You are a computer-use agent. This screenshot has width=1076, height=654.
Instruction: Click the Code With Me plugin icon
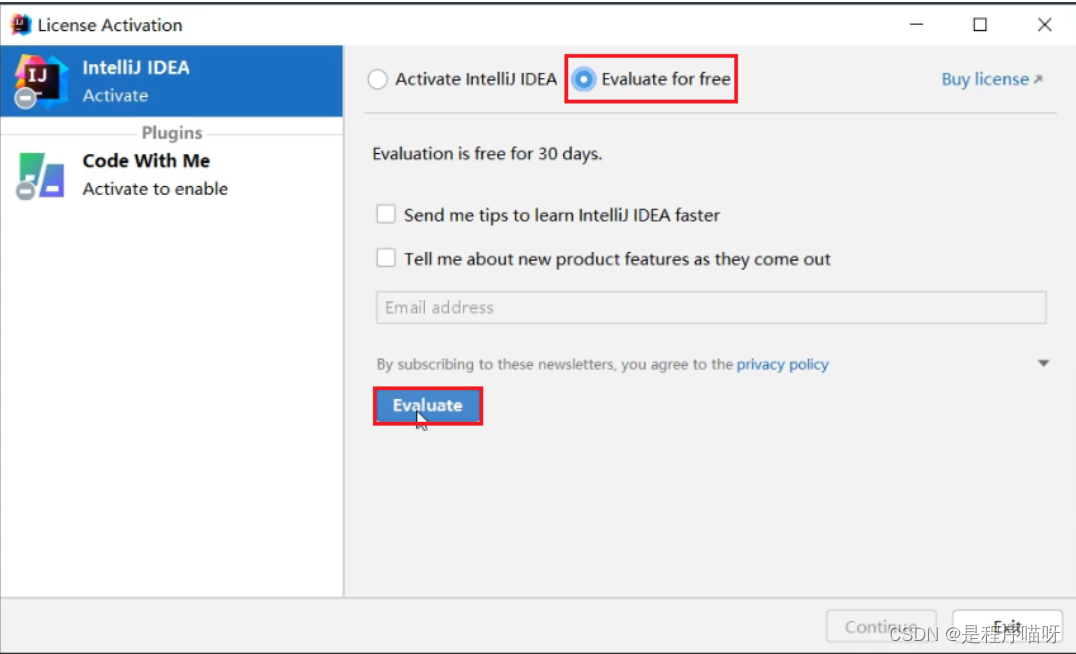[40, 176]
